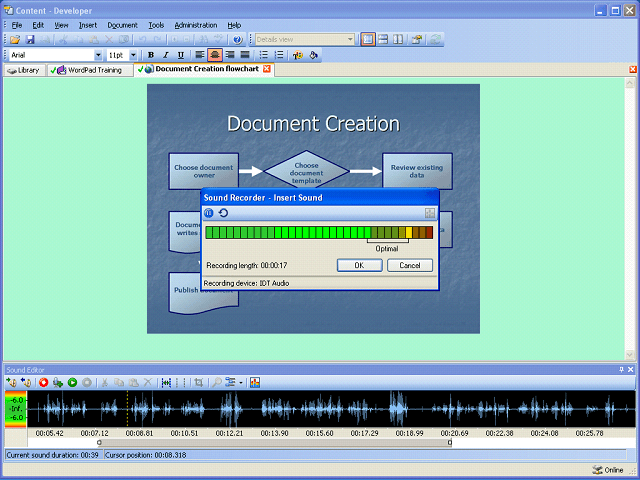Image resolution: width=640 pixels, height=480 pixels.
Task: Switch to the WordPad Training tab
Action: (x=96, y=70)
